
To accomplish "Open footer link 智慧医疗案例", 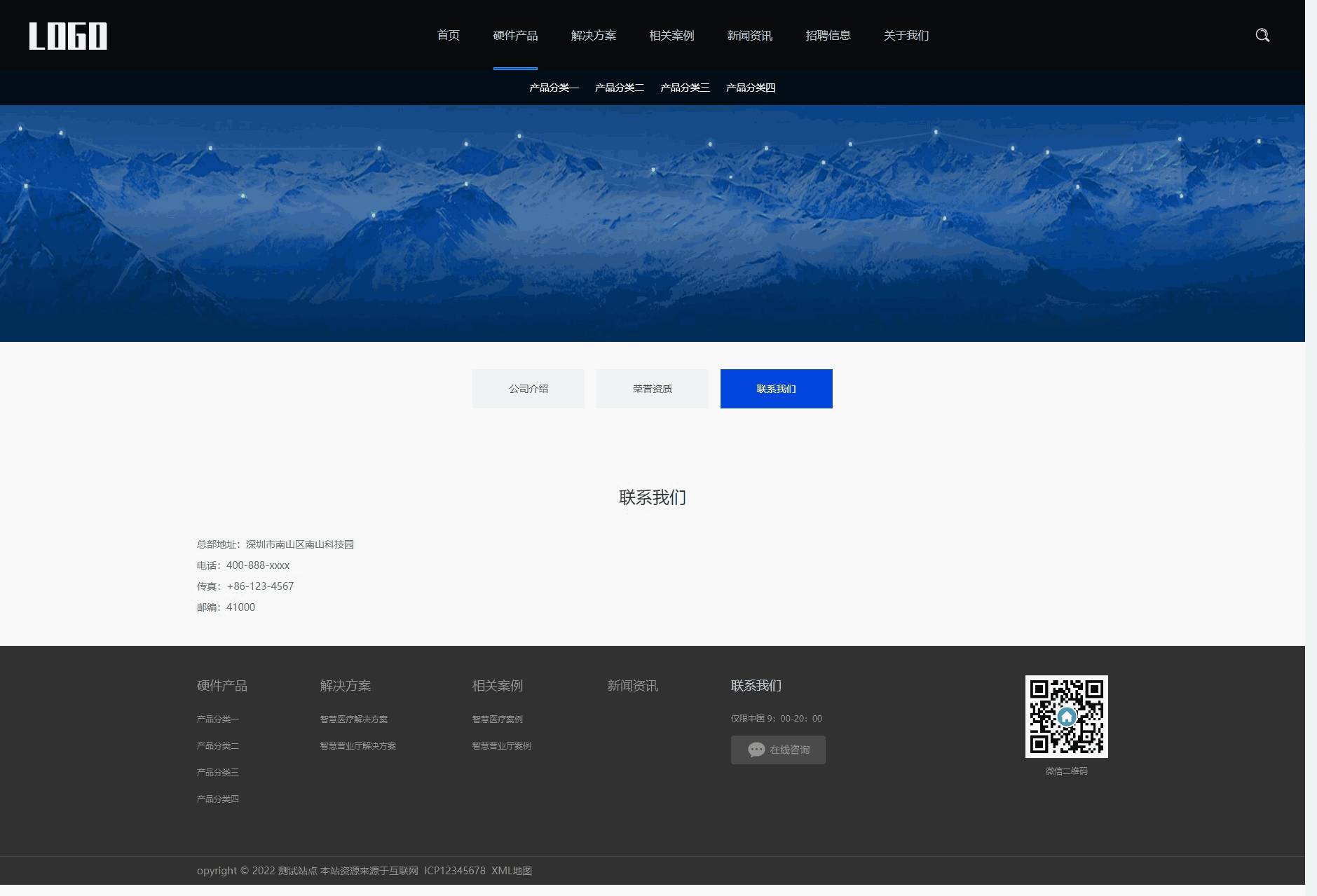I will (x=498, y=719).
